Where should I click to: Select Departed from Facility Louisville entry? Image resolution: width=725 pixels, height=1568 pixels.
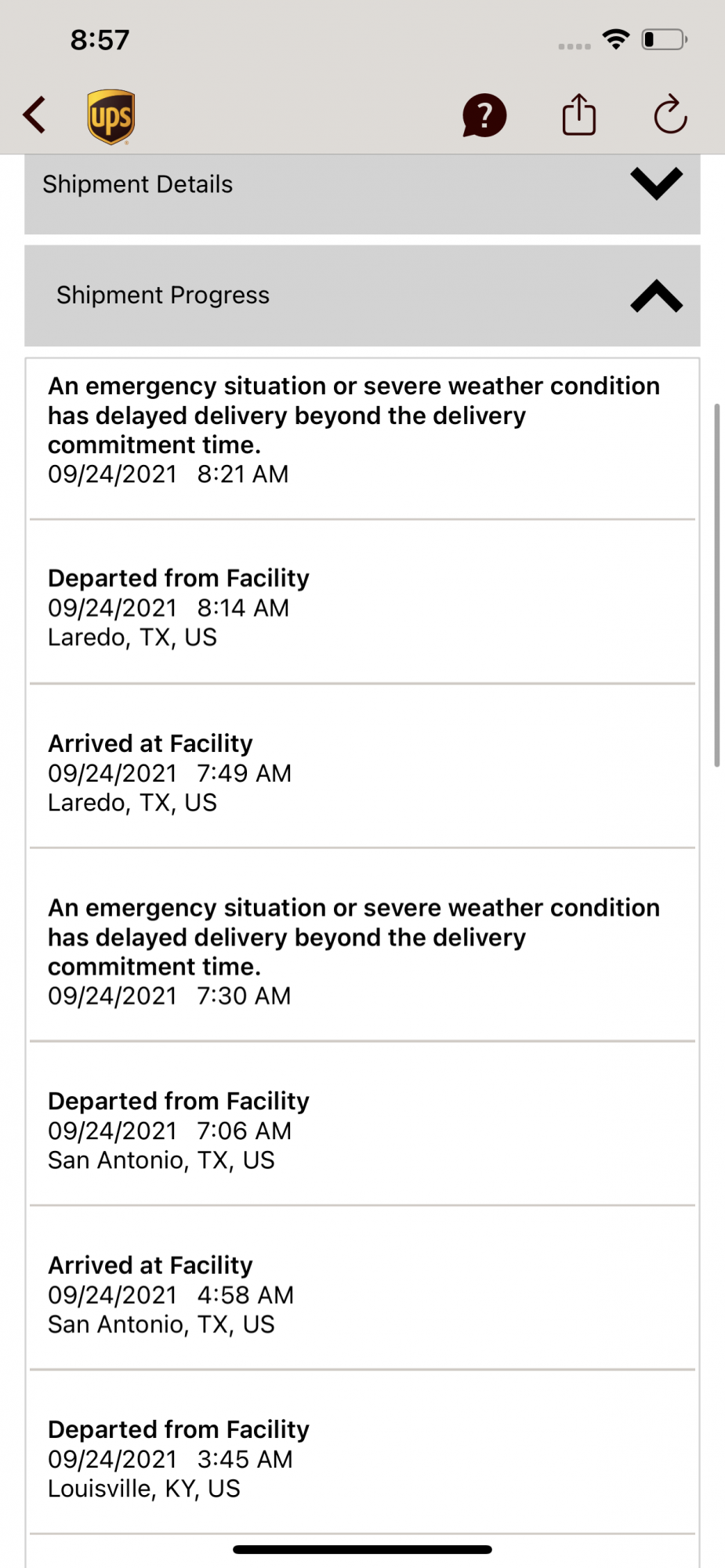point(362,1452)
